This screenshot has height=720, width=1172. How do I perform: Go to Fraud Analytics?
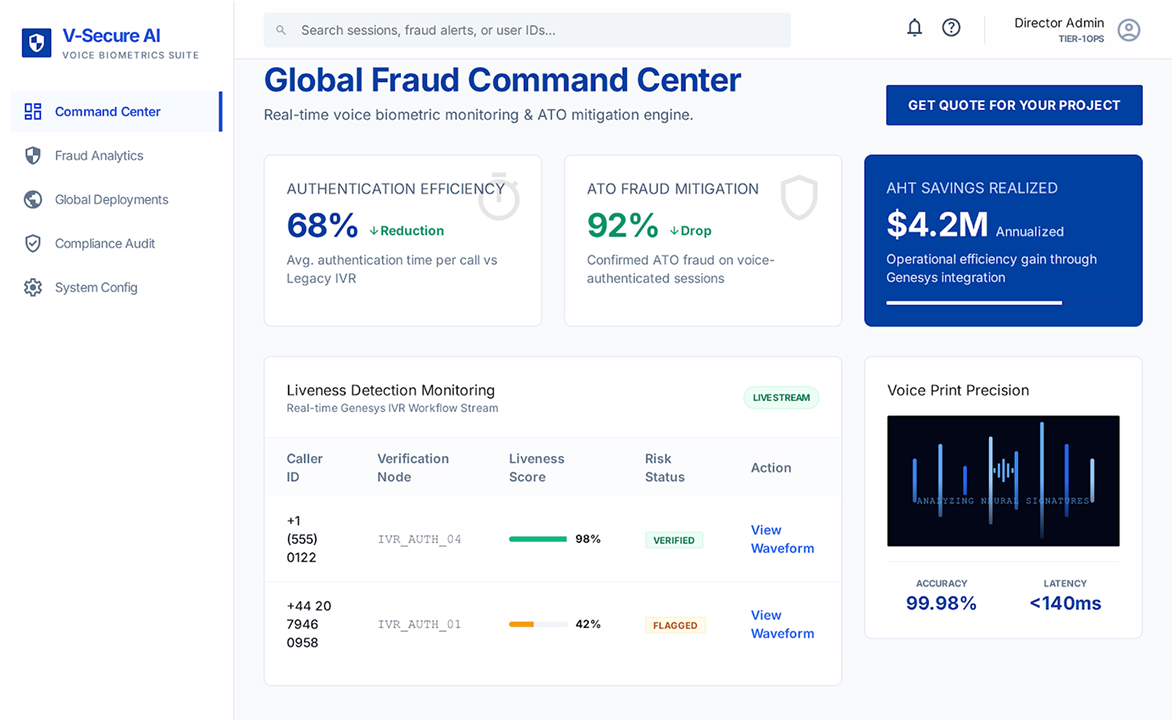pos(117,156)
